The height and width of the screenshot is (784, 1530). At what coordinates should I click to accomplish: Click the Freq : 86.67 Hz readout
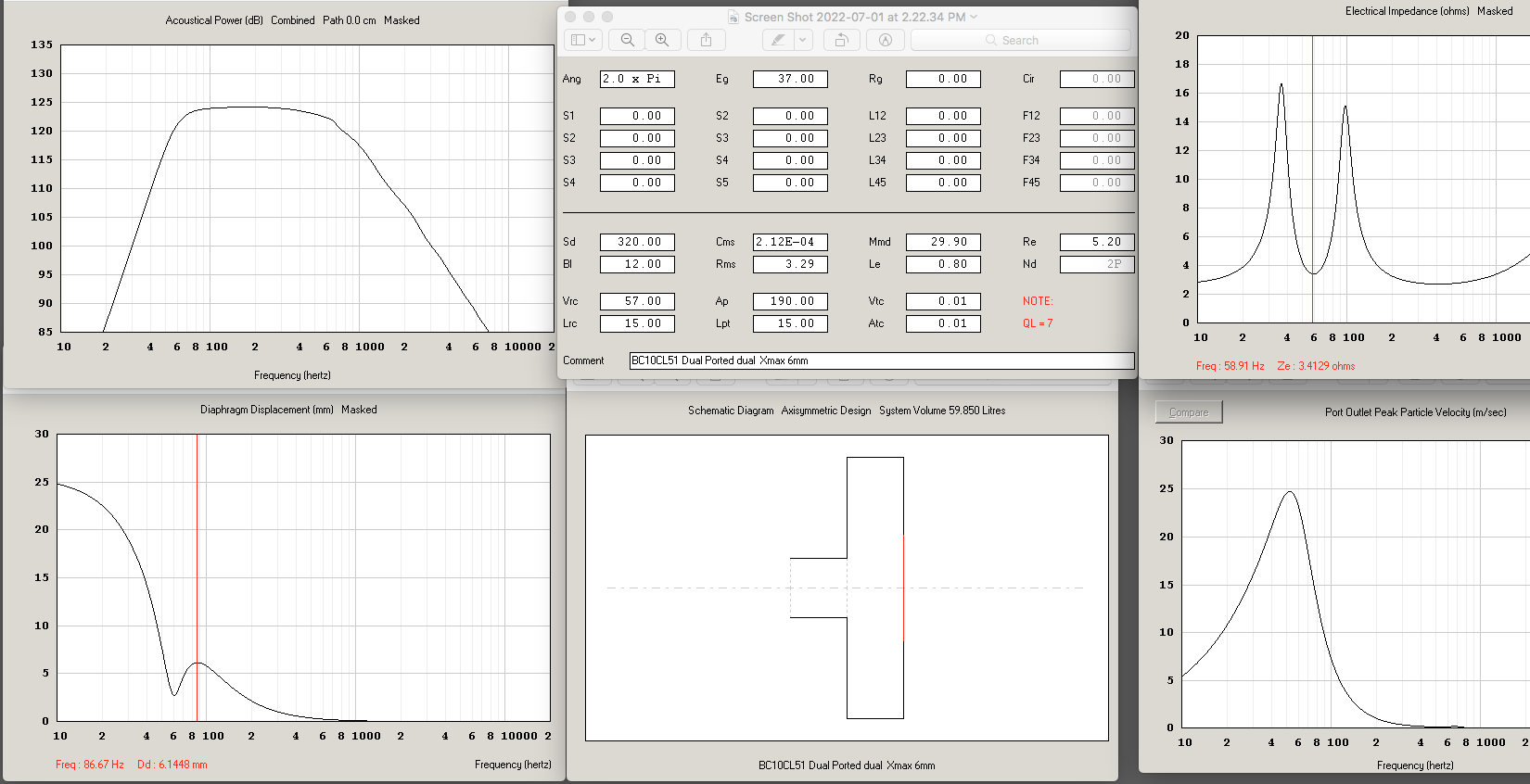coord(90,765)
